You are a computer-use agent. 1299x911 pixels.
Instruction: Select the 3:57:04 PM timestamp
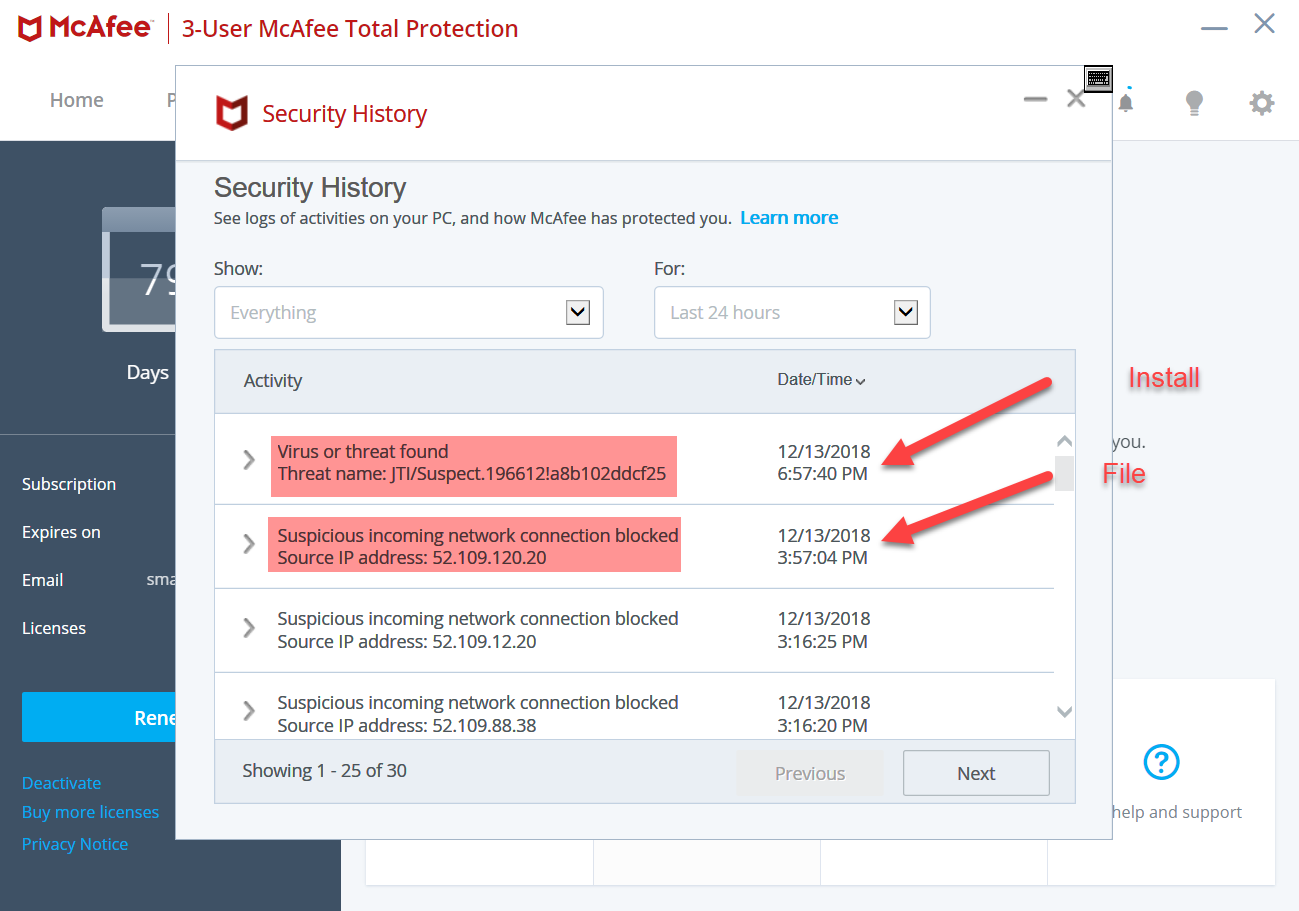coord(822,558)
